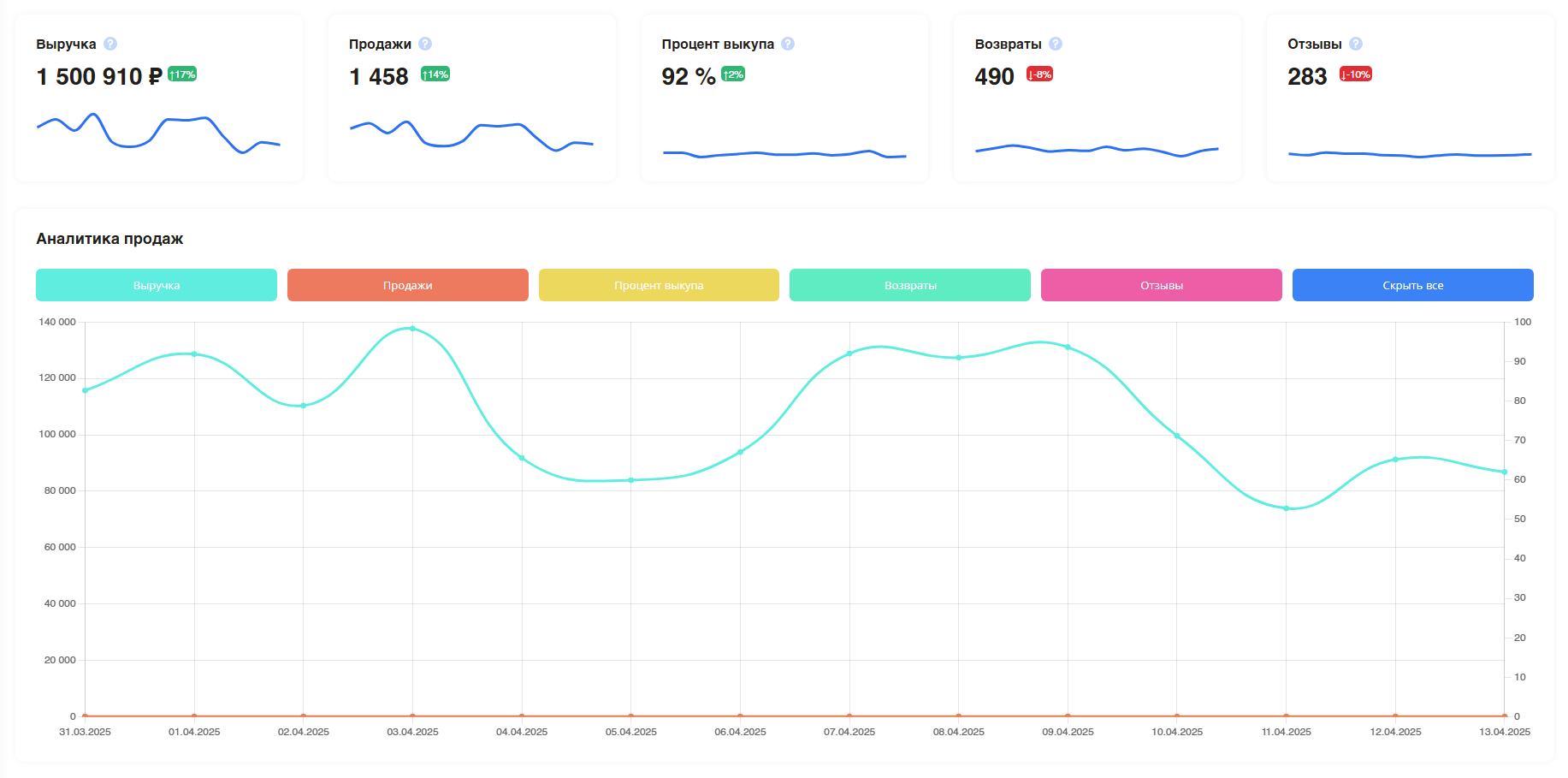
Task: Open help icon next to Продажи
Action: 425,44
